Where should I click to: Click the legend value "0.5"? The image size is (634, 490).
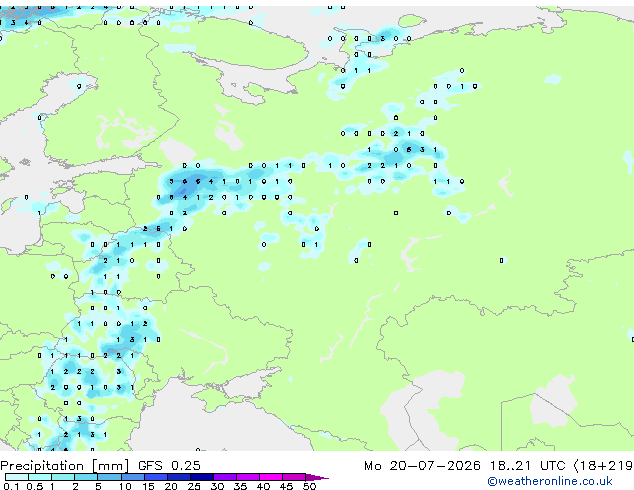click(35, 486)
